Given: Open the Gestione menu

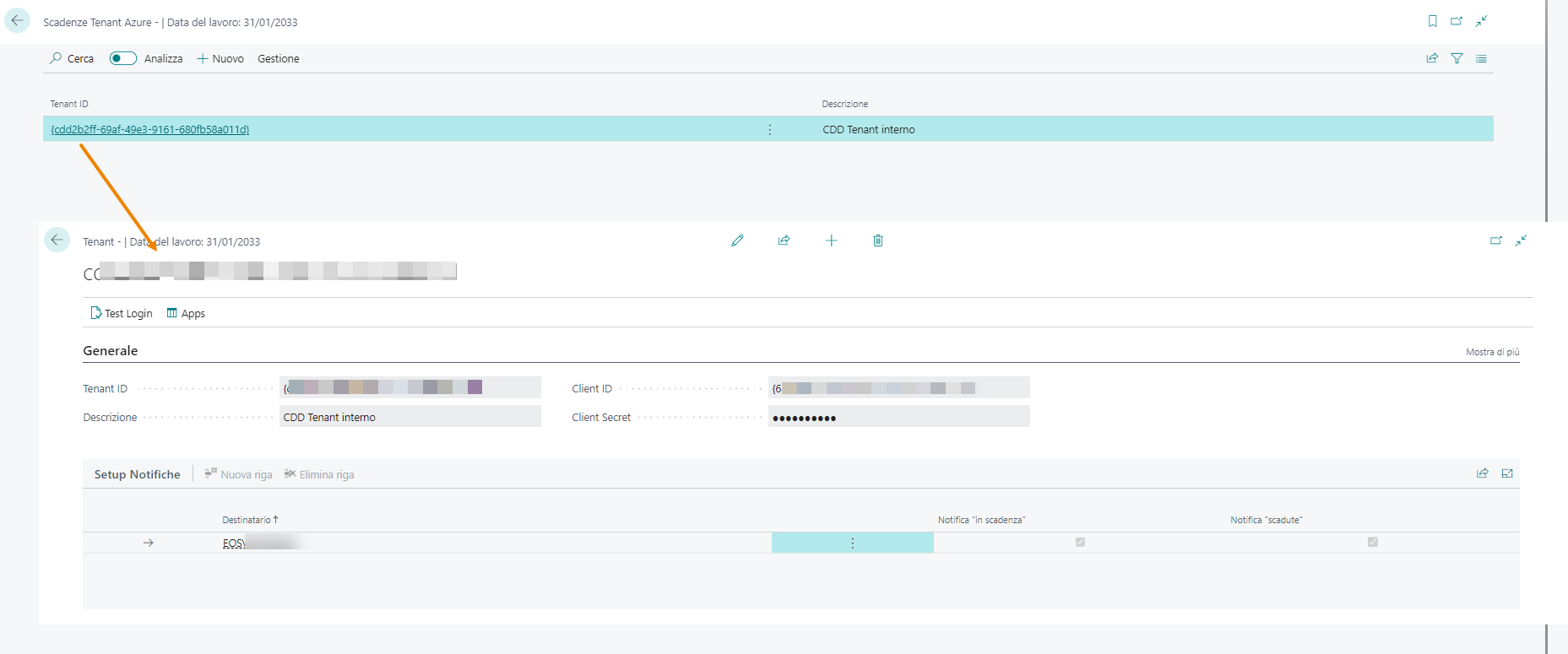Looking at the screenshot, I should coord(278,58).
